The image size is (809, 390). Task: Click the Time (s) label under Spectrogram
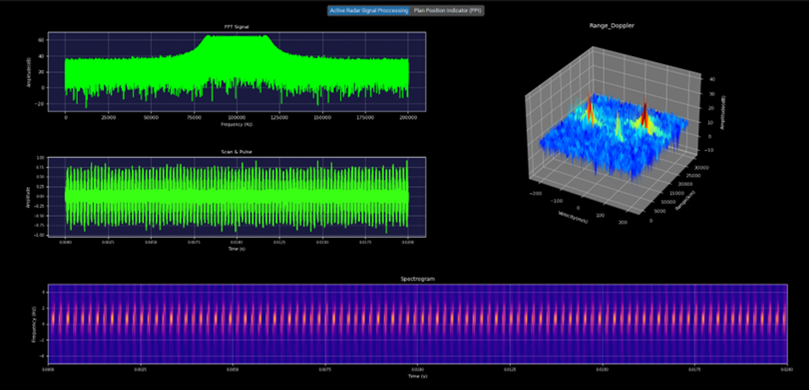(417, 376)
